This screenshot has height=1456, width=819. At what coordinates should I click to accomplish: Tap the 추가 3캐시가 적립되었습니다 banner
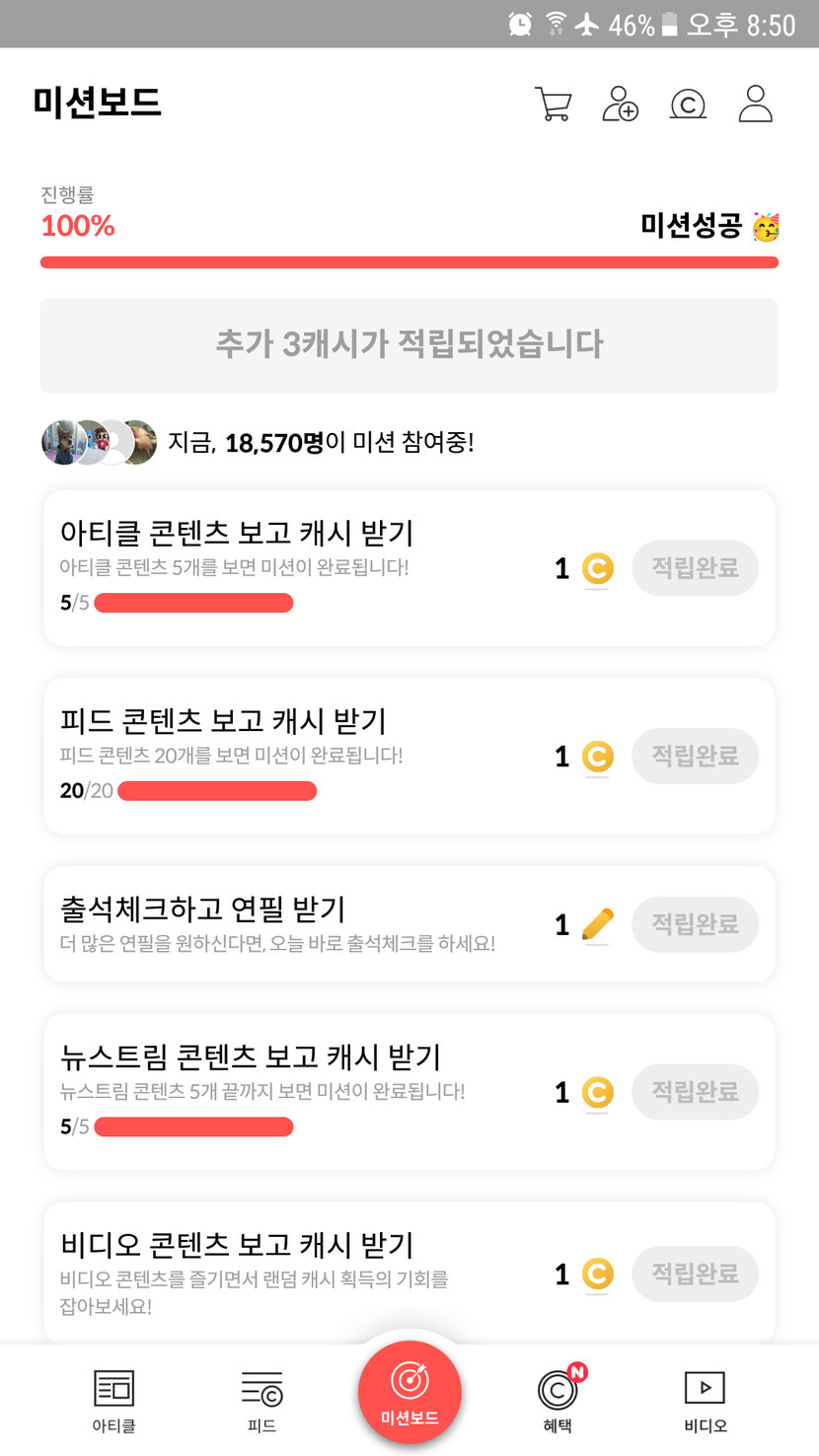coord(409,345)
